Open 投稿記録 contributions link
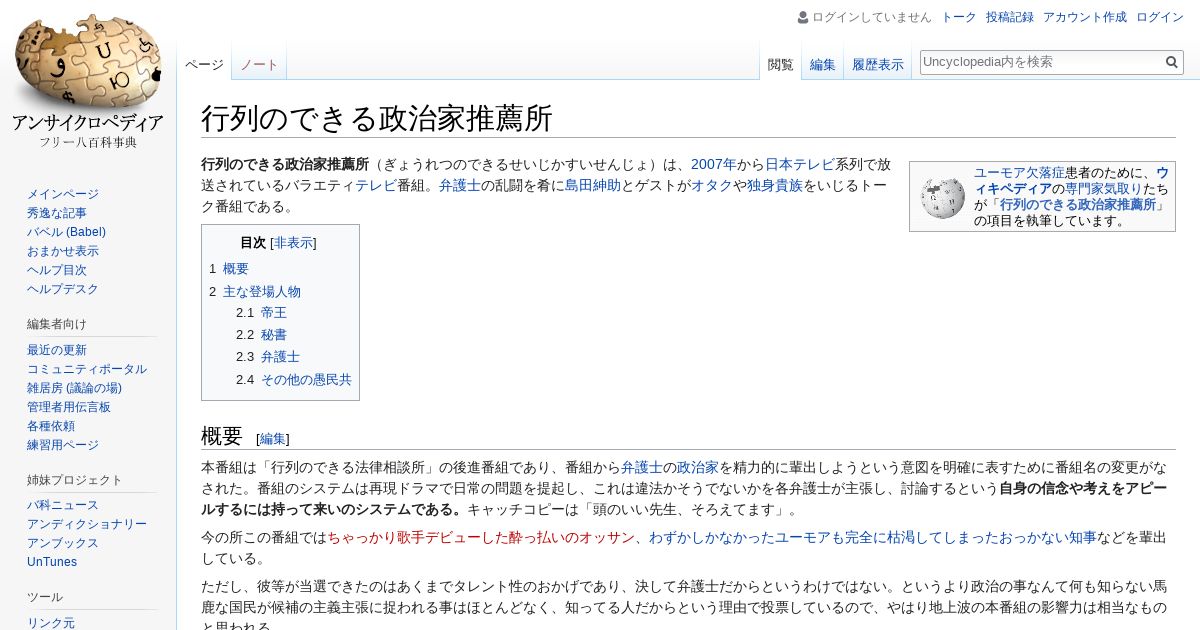1200x630 pixels. point(1010,17)
